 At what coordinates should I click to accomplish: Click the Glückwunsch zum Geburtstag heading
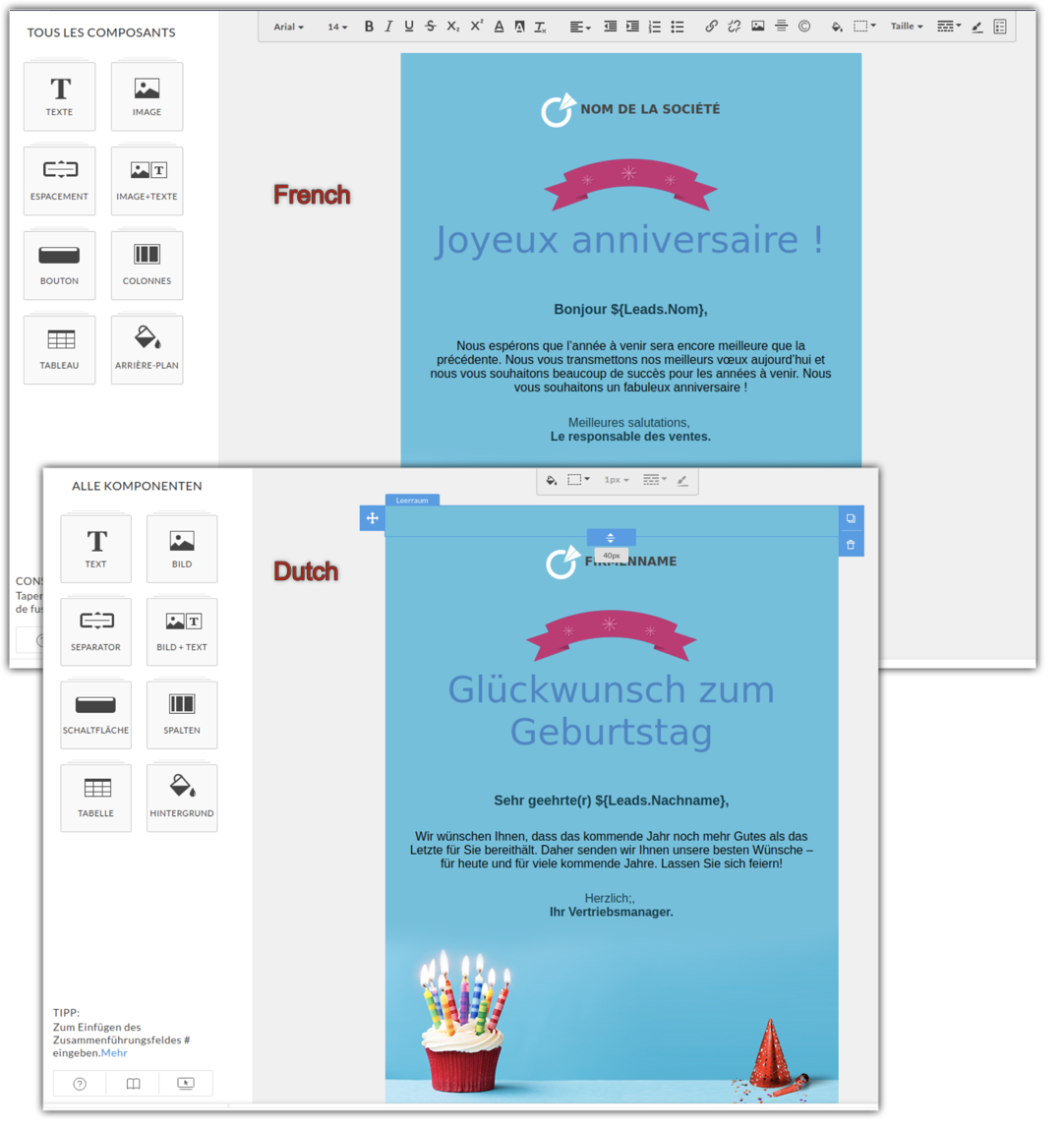612,711
